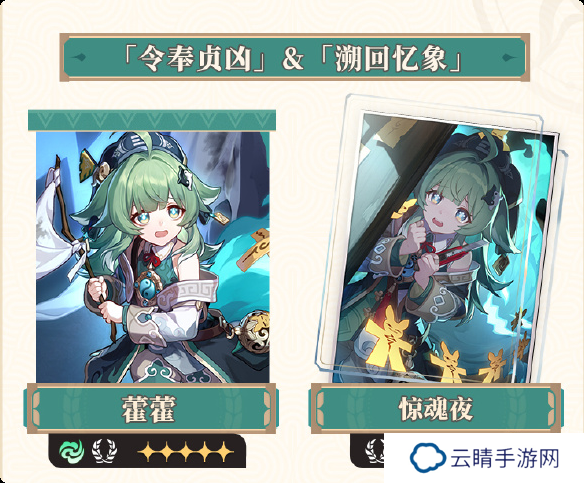Open the 藿藿 character portrait
Screen dimensions: 584x483
coord(152,257)
